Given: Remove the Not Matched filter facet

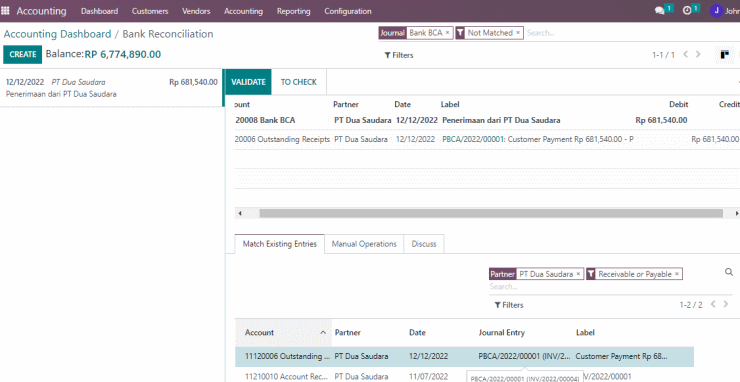Looking at the screenshot, I should click(518, 33).
